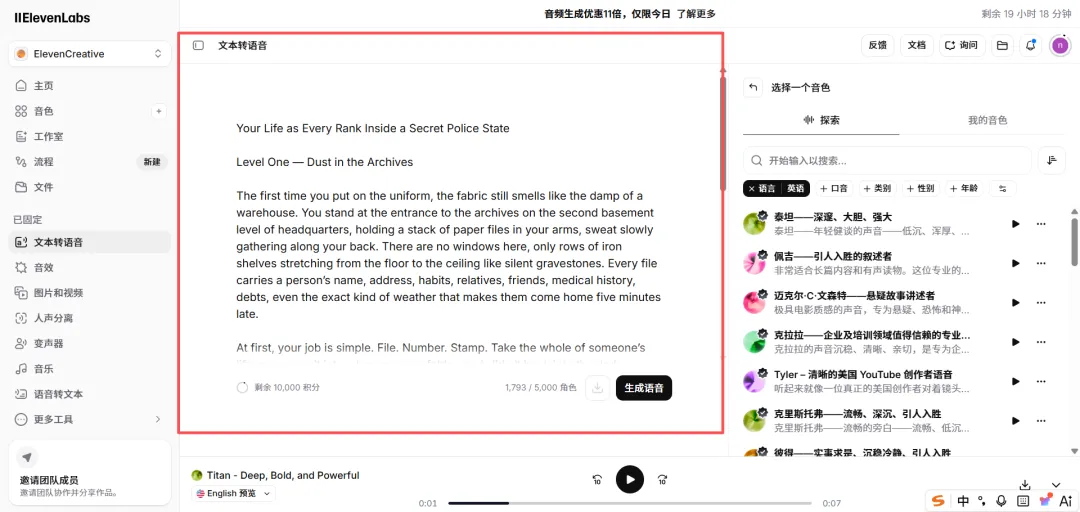The width and height of the screenshot is (1080, 512).
Task: Add a new voice via 音色 plus icon
Action: (x=158, y=111)
